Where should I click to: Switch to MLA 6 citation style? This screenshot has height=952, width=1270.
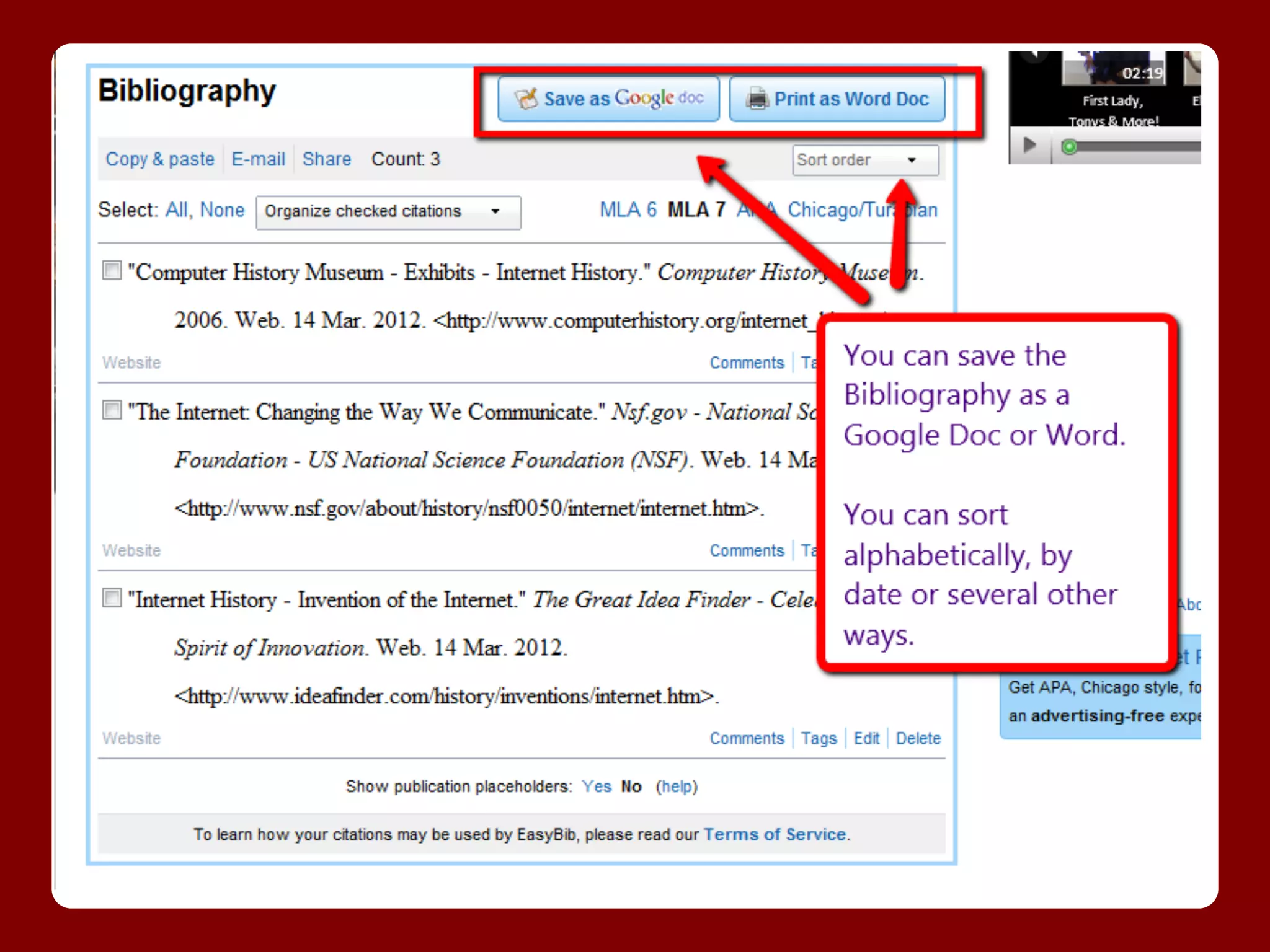pos(628,210)
